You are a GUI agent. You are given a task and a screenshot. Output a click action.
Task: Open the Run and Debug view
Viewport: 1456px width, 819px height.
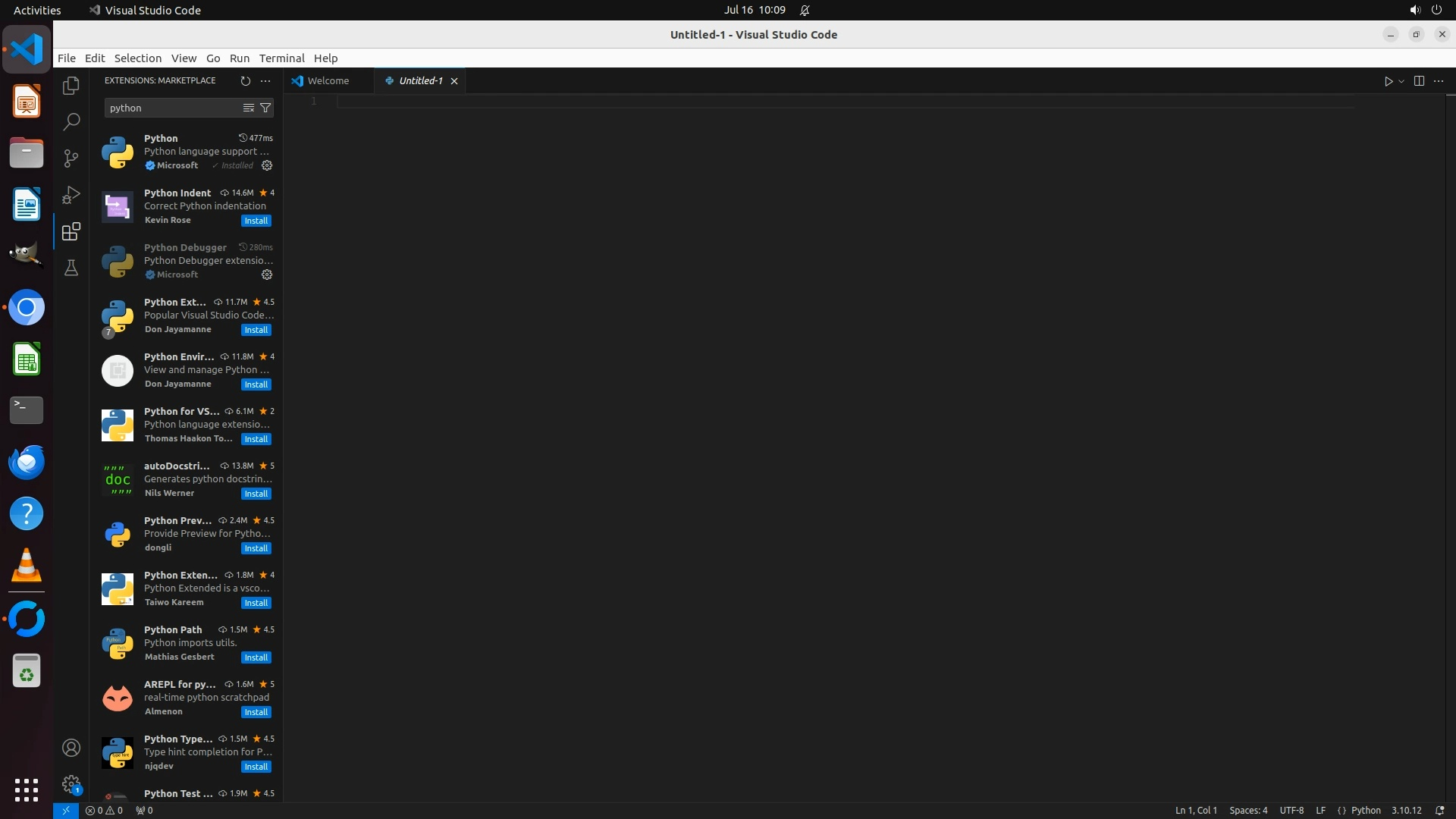(71, 195)
